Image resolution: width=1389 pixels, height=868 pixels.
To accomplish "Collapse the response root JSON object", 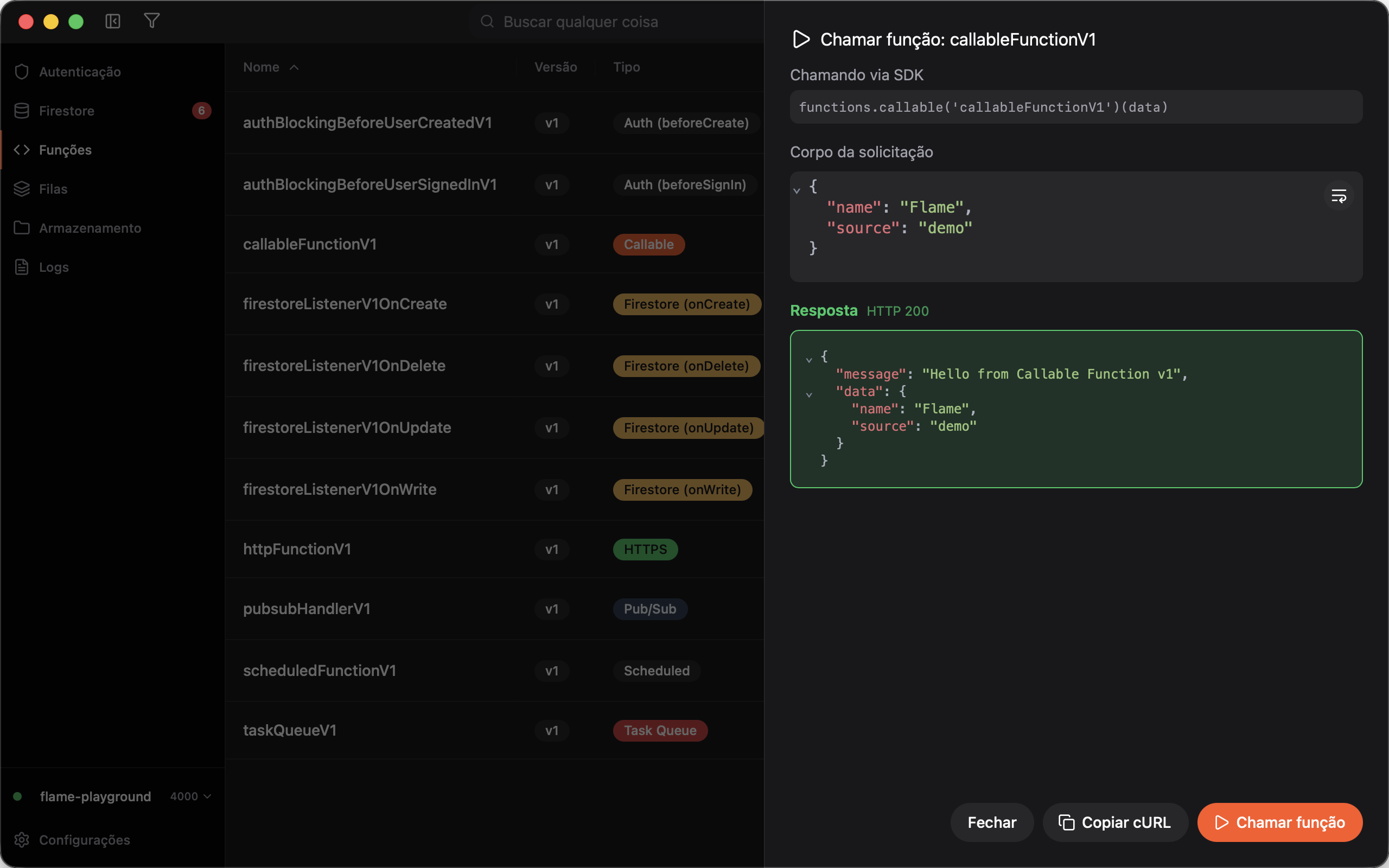I will [809, 360].
